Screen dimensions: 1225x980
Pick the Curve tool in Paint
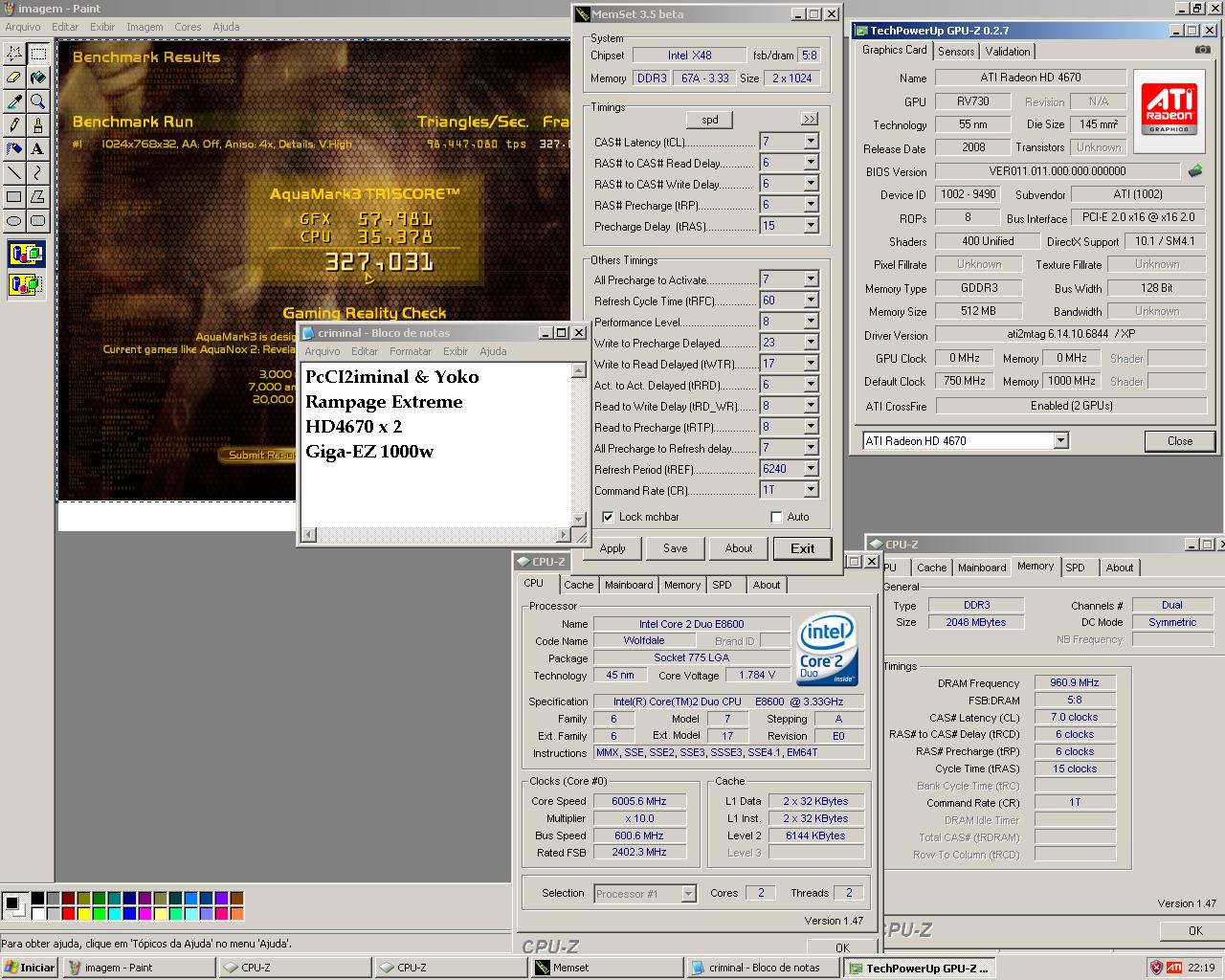pos(38,173)
